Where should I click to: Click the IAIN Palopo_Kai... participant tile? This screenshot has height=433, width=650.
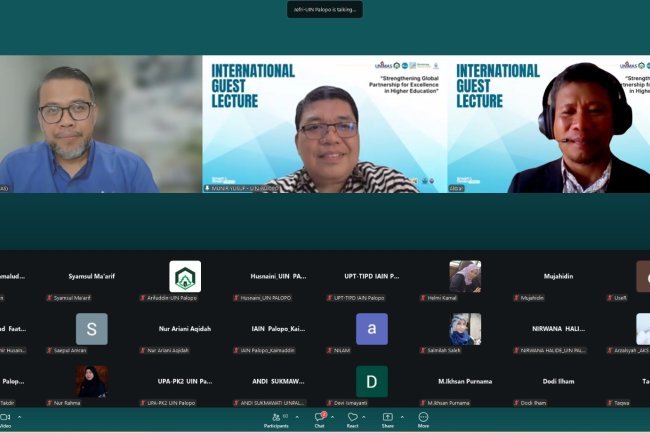tap(278, 329)
